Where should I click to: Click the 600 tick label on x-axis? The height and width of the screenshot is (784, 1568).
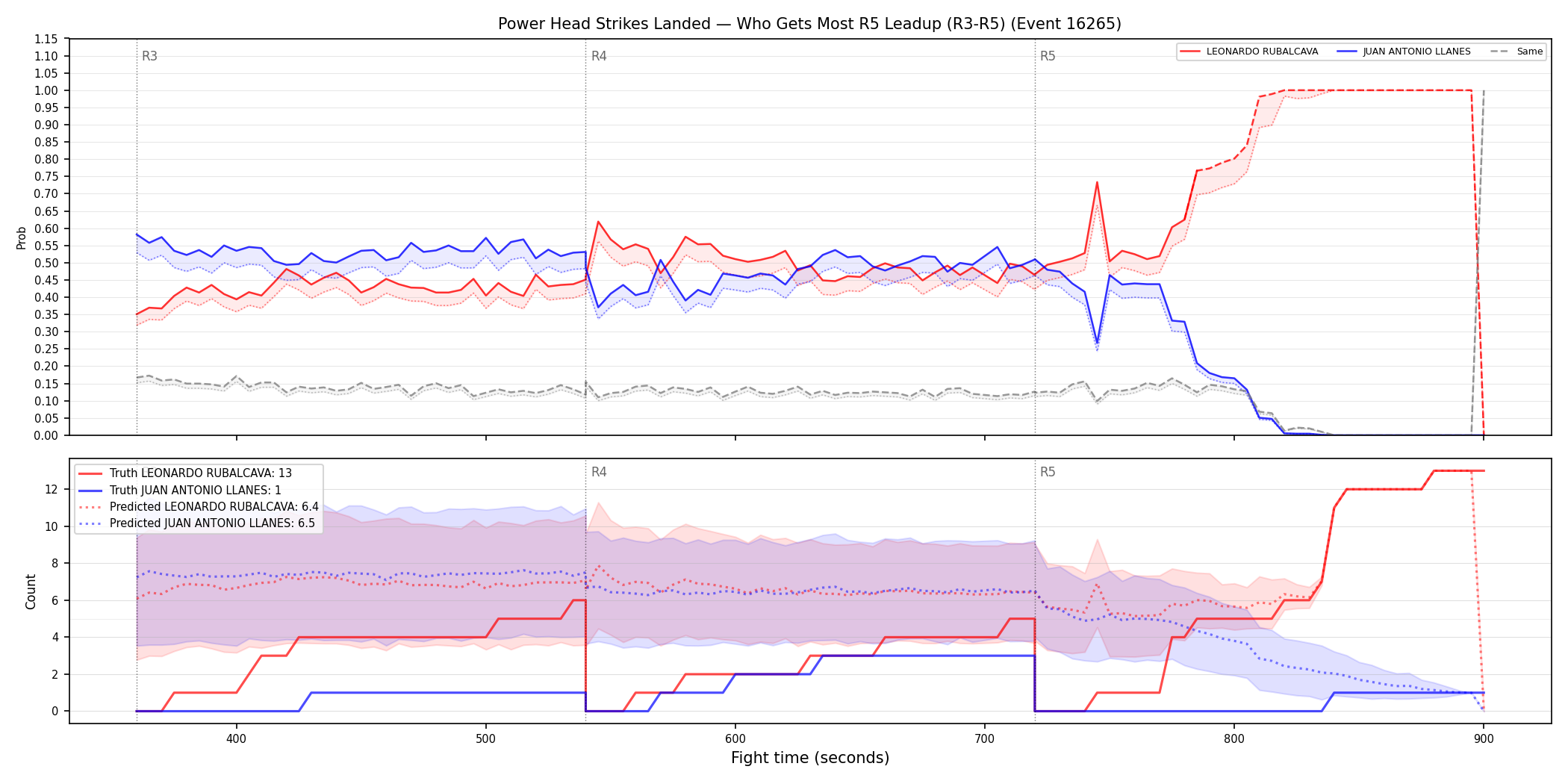pyautogui.click(x=735, y=738)
